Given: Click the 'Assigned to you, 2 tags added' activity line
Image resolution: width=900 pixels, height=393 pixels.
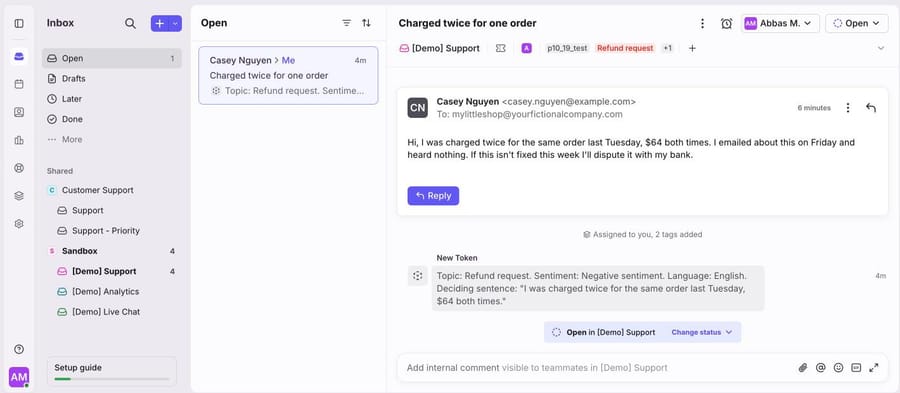Looking at the screenshot, I should pos(642,234).
